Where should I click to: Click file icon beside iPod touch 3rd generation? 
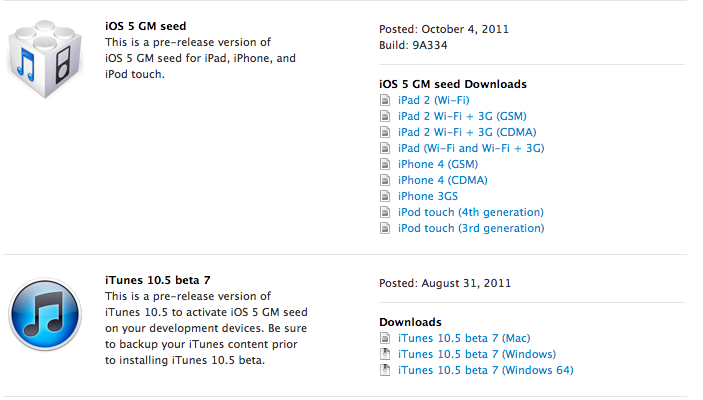click(x=385, y=228)
